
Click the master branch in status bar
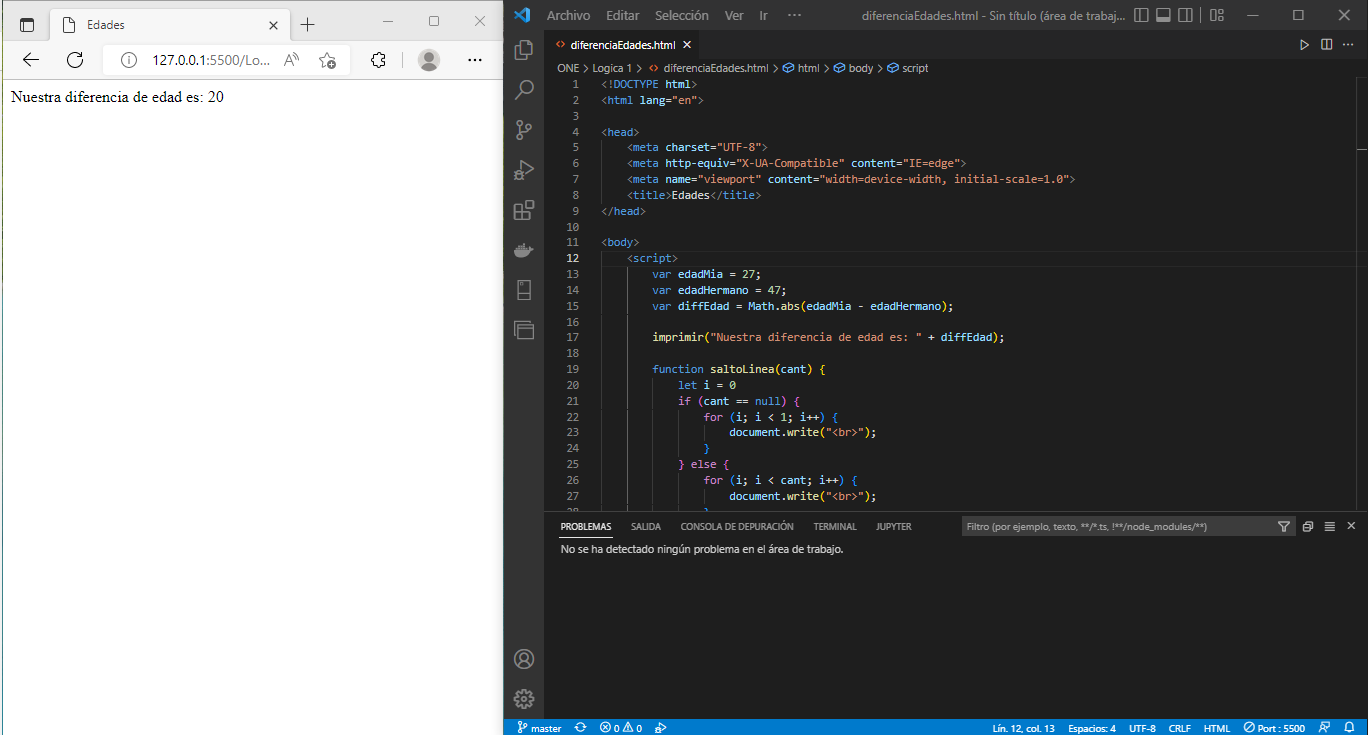539,728
